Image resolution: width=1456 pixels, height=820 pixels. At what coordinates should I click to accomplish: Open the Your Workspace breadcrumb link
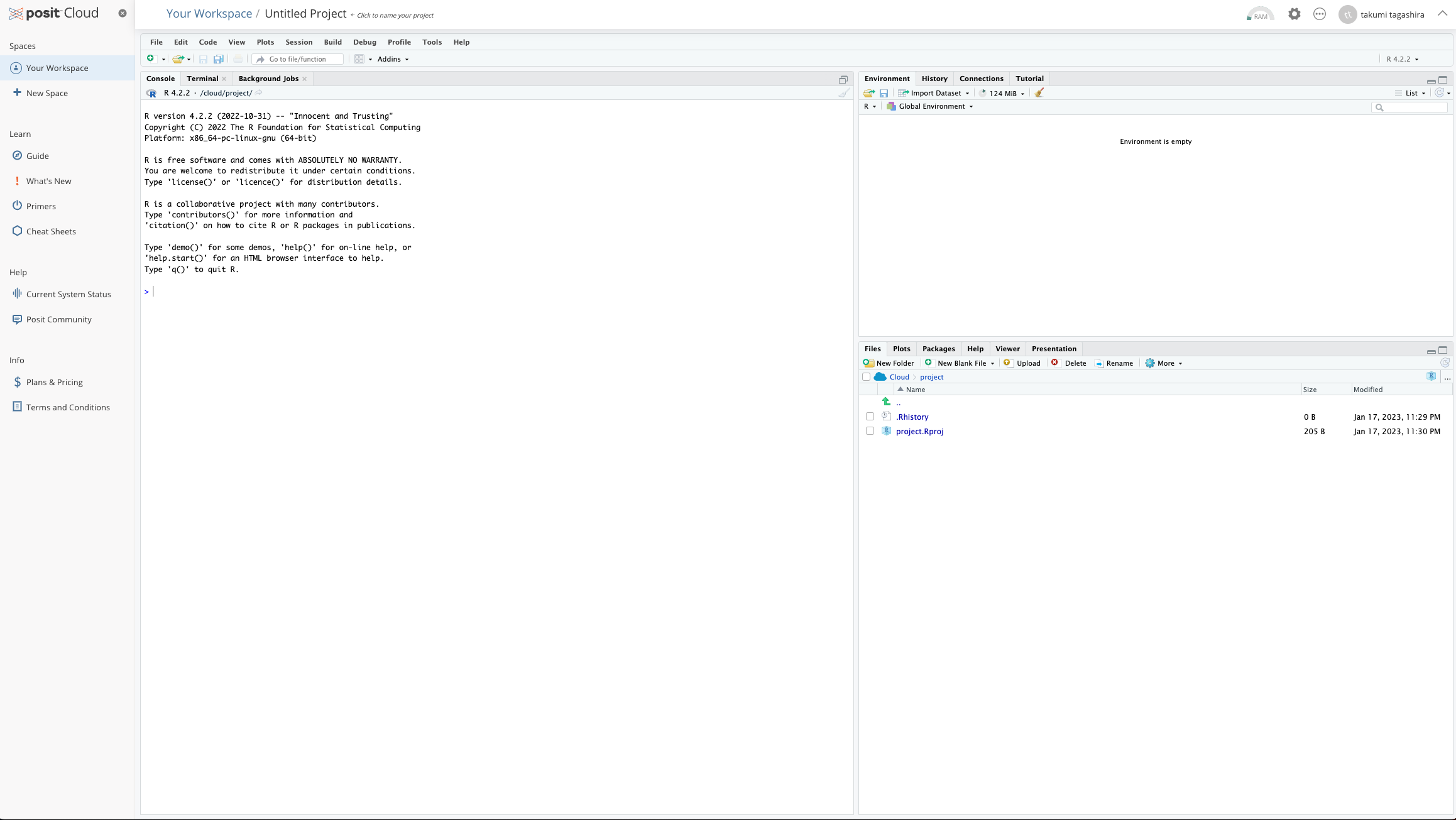(x=209, y=14)
